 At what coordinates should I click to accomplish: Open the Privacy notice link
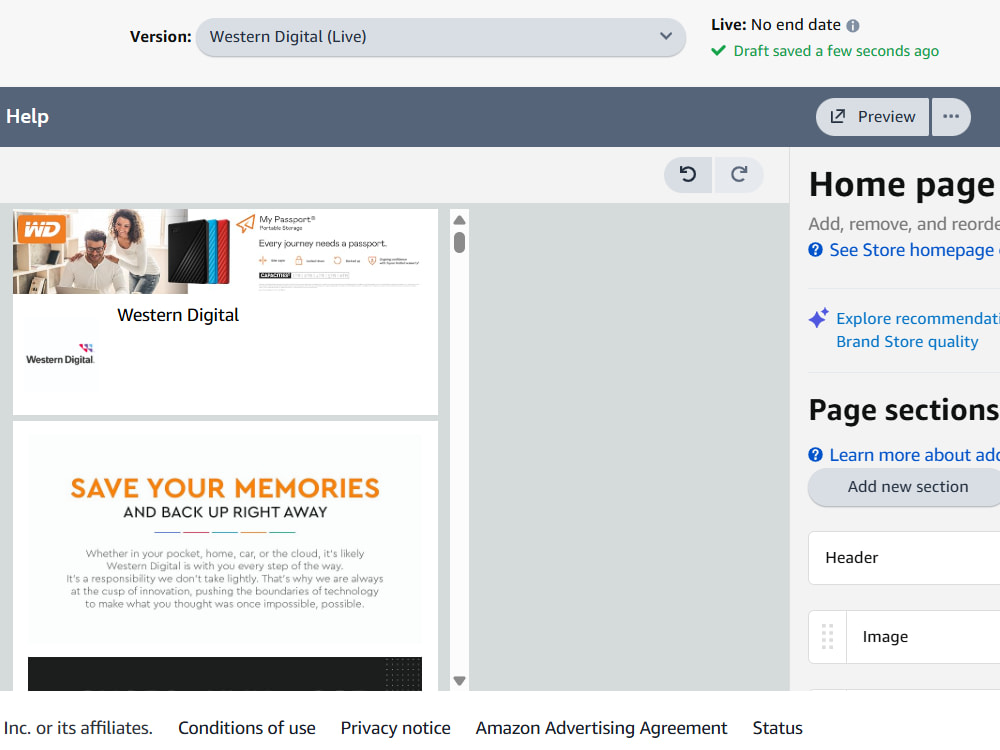[x=395, y=728]
